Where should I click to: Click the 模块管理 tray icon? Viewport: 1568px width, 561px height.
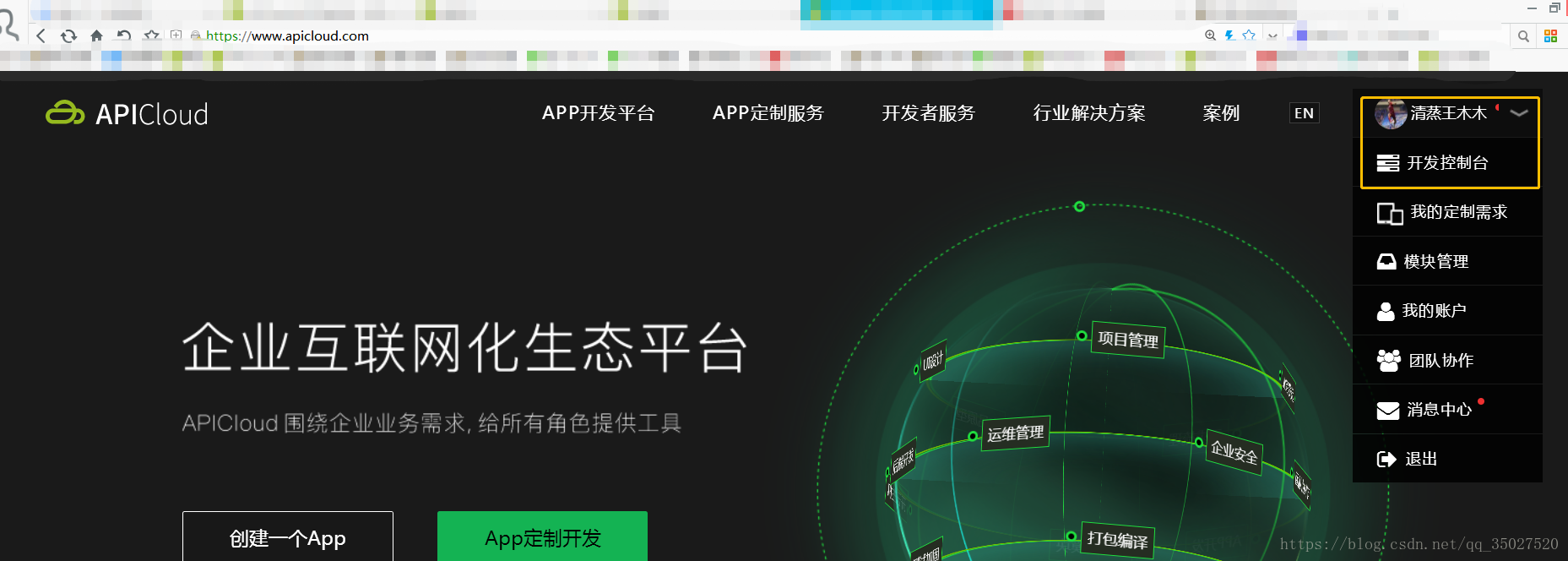tap(1386, 262)
